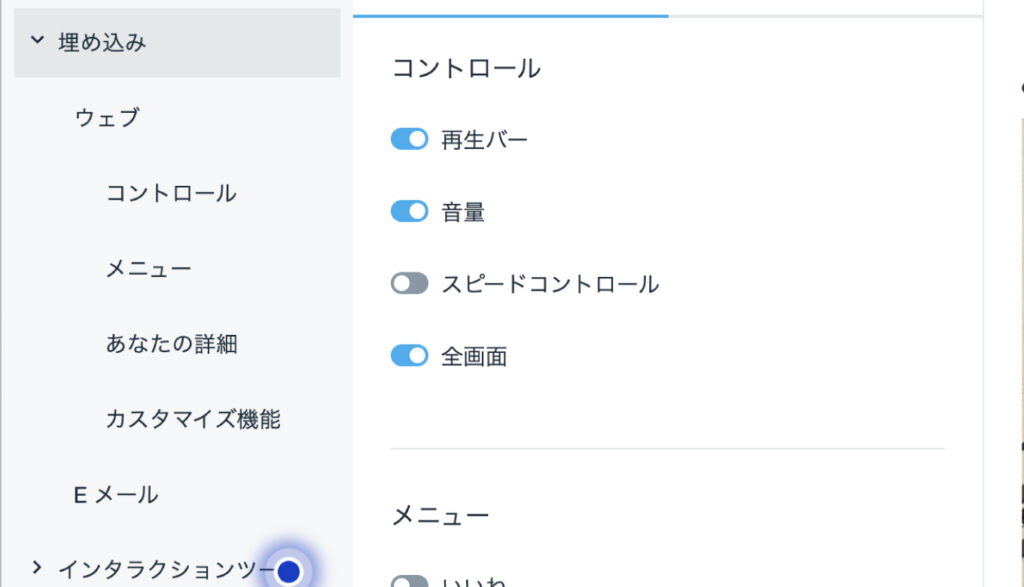The image size is (1024, 587).
Task: Disable the 再生バー toggle
Action: pyautogui.click(x=409, y=139)
